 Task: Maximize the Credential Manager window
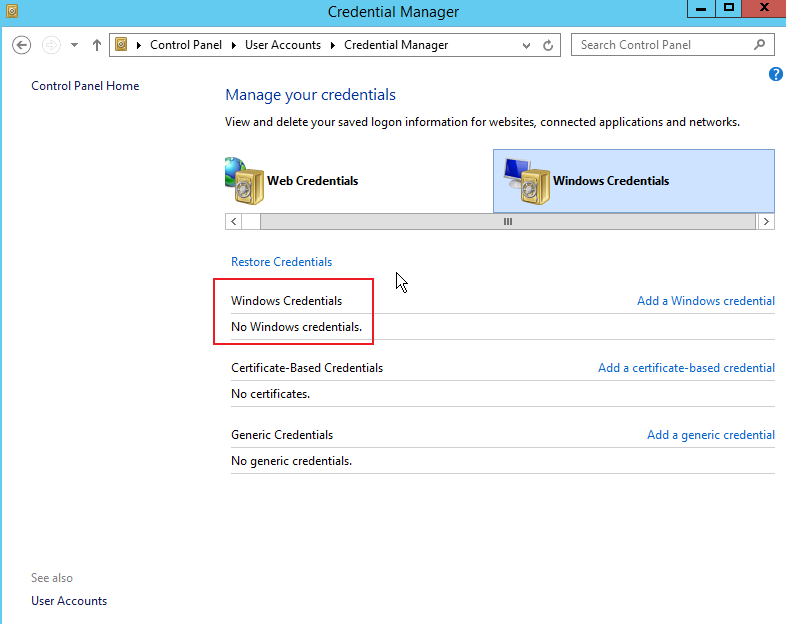[728, 9]
